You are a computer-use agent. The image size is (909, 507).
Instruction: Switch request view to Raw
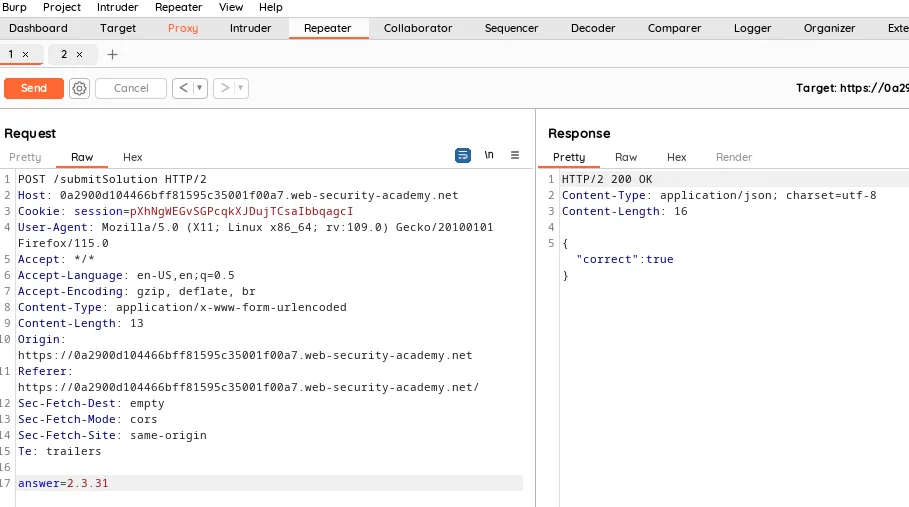(x=82, y=158)
